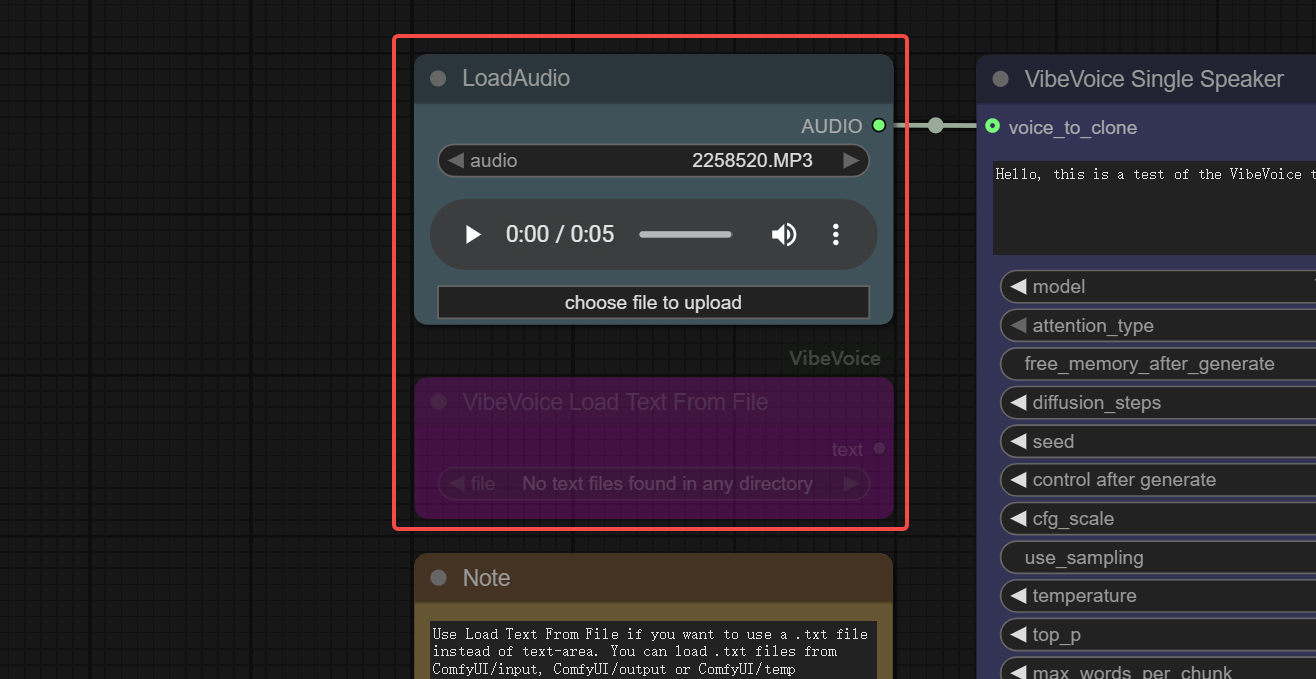Decrease temperature with left arrow
The image size is (1316, 679).
[1018, 596]
